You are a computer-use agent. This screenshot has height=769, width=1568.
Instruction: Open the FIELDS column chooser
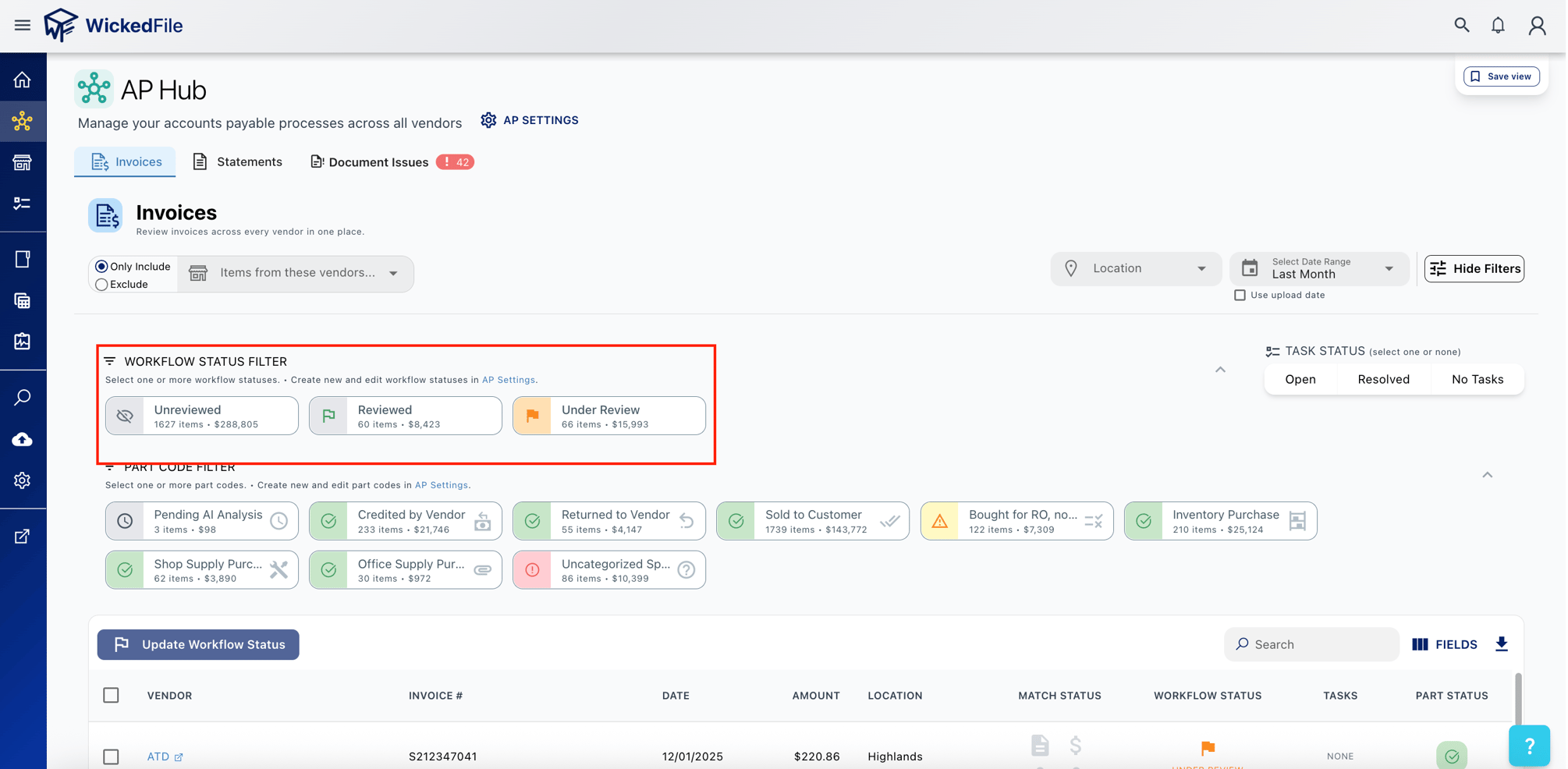click(x=1445, y=644)
